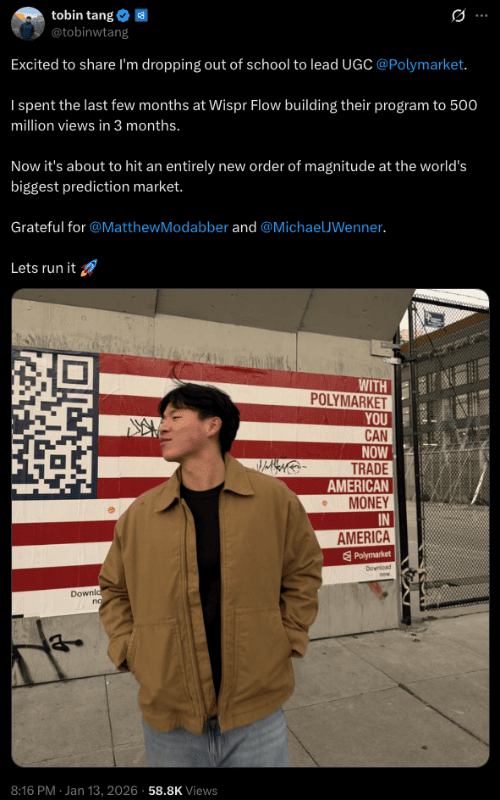Image resolution: width=500 pixels, height=800 pixels.
Task: Click the 8:16 PM timestamp
Action: coord(33,790)
